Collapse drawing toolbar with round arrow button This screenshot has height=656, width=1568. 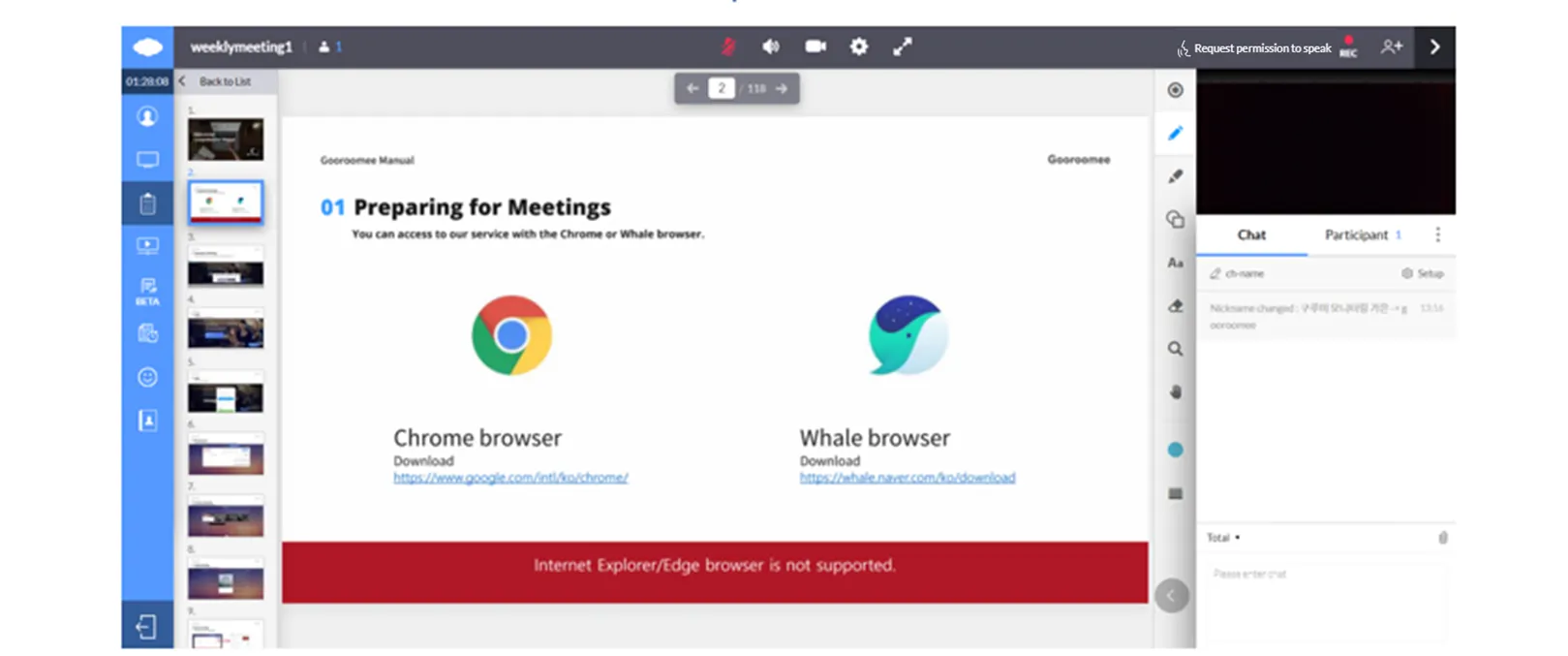pyautogui.click(x=1172, y=595)
